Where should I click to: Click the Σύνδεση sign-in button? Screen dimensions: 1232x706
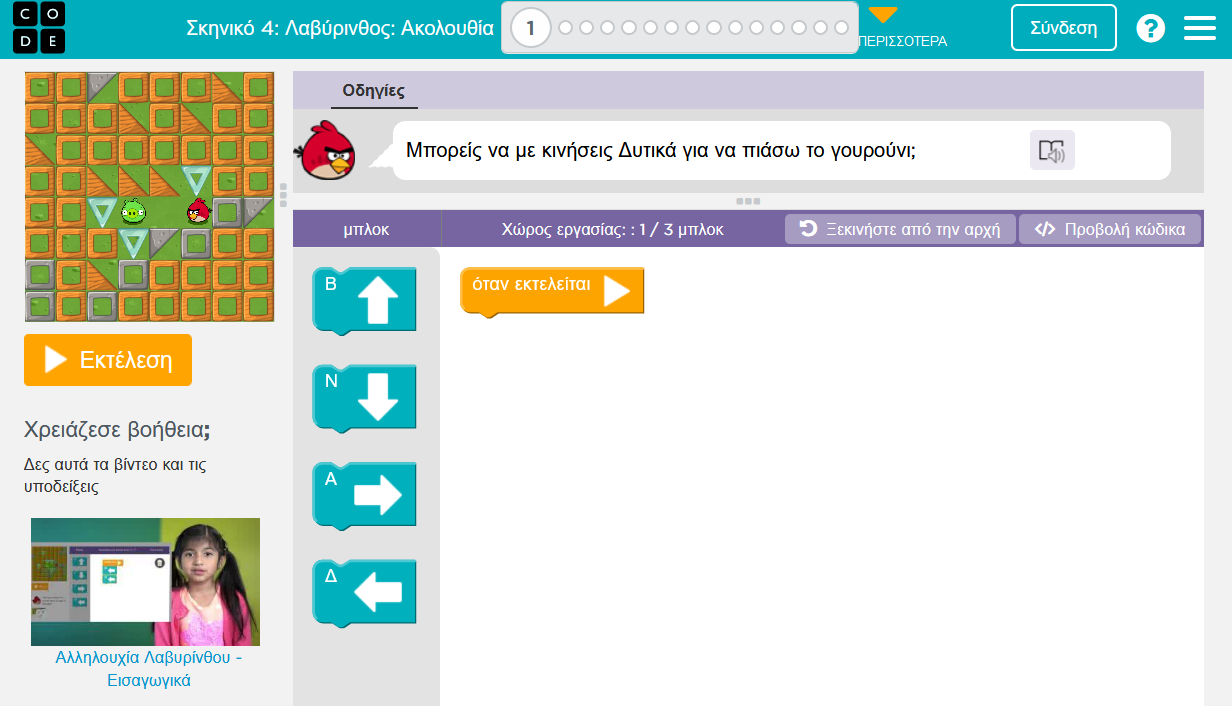coord(1063,28)
